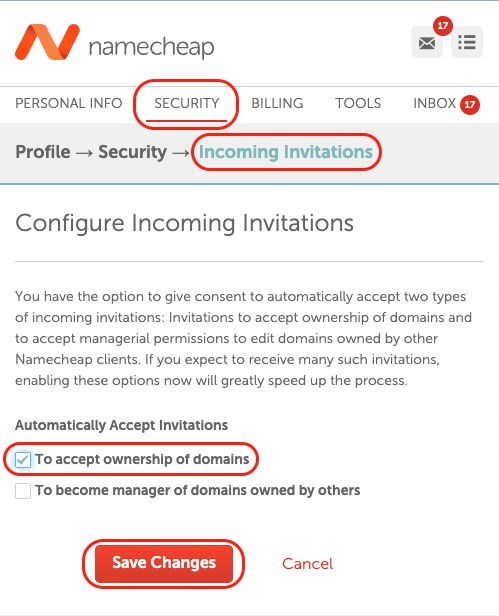The height and width of the screenshot is (616, 499).
Task: Click the Security breadcrumb link
Action: (132, 152)
